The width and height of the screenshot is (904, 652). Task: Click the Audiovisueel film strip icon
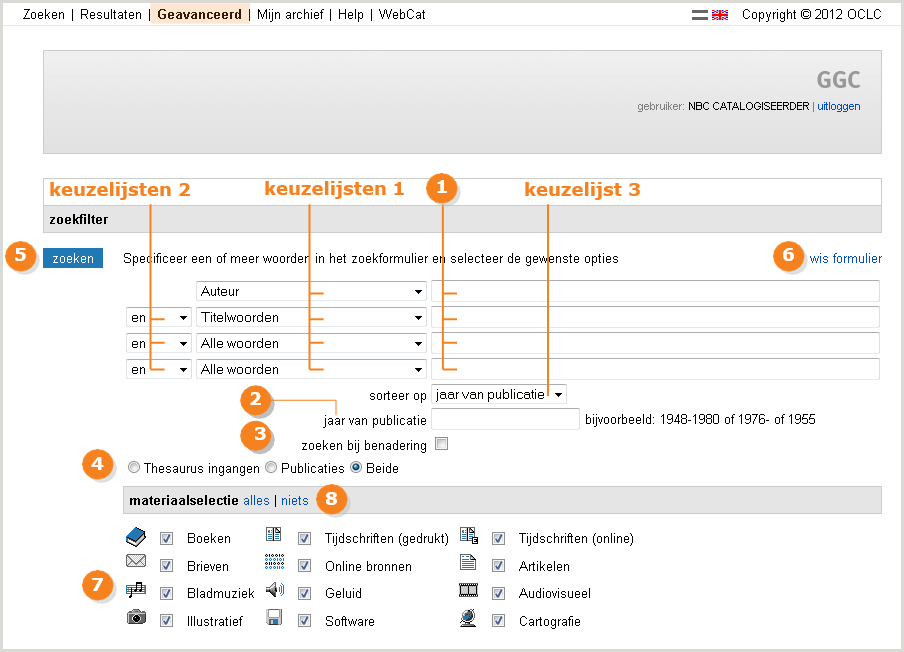click(x=468, y=590)
